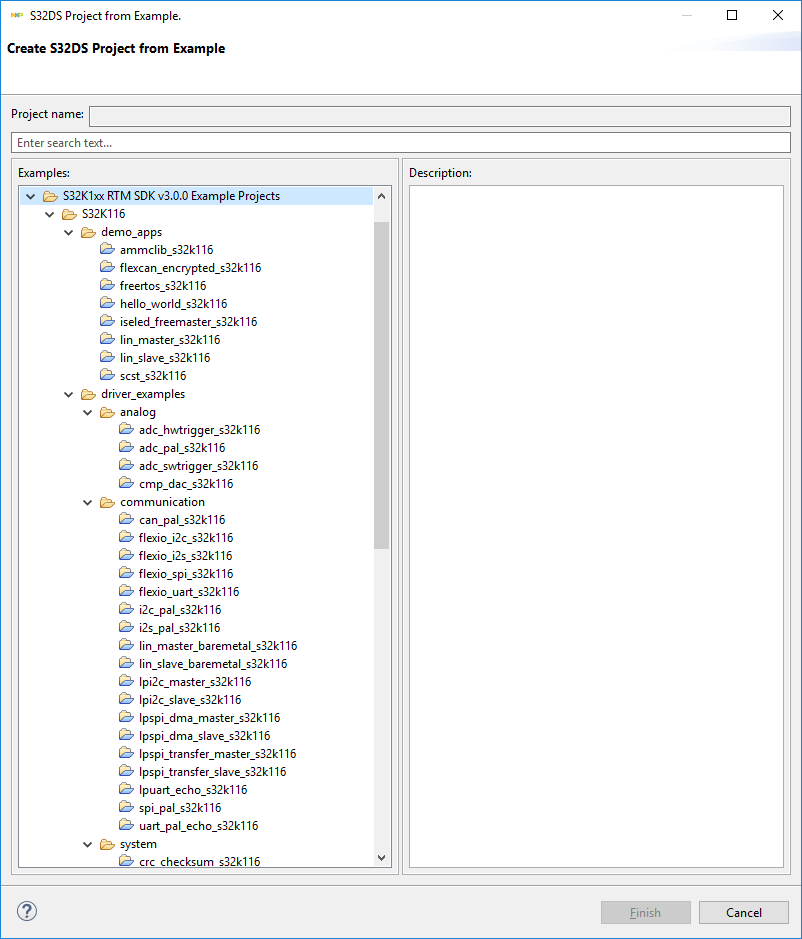Click folder icon of flexio_i2c_s32k116
The height and width of the screenshot is (939, 802).
126,537
